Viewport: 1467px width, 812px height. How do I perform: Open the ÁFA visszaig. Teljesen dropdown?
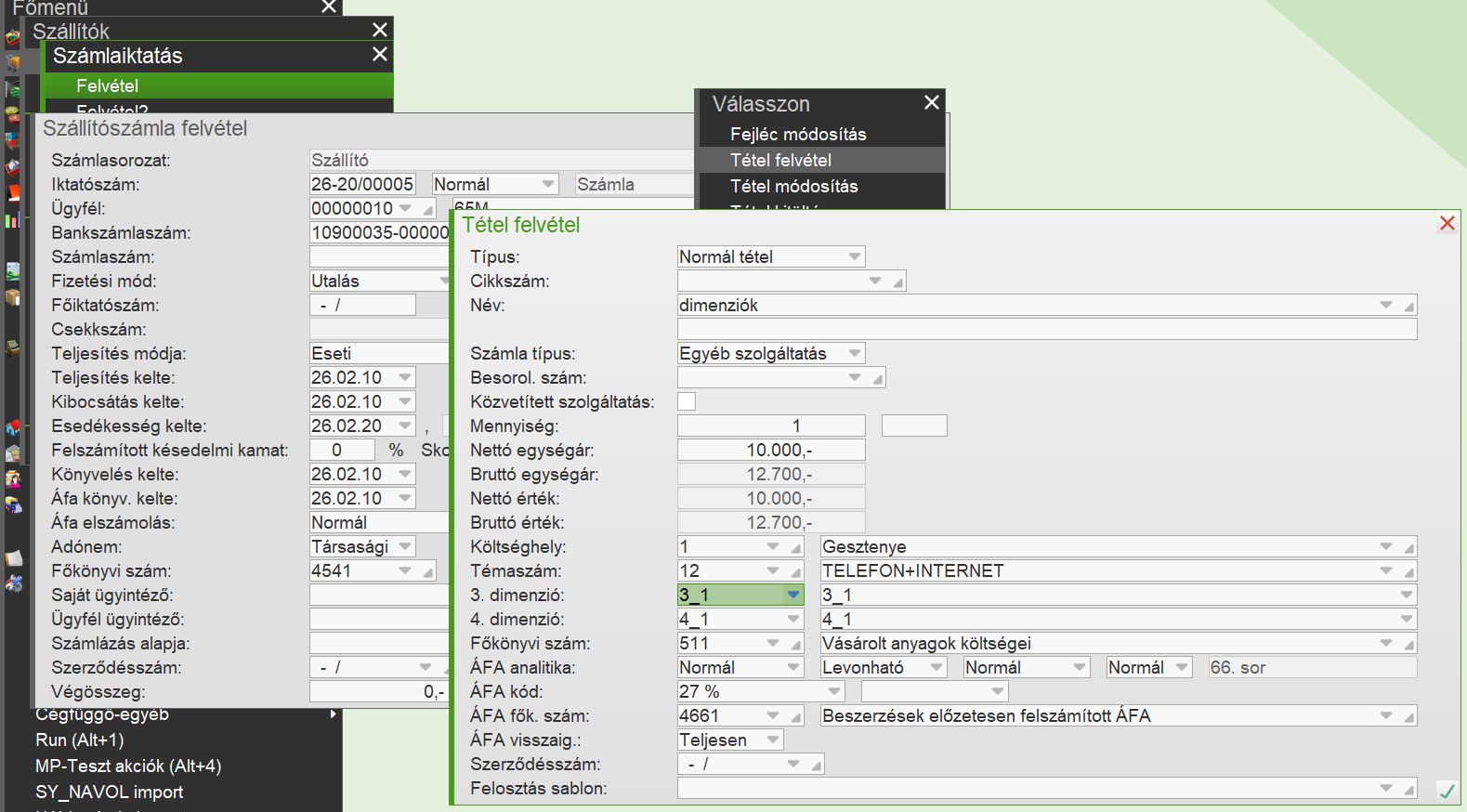772,740
